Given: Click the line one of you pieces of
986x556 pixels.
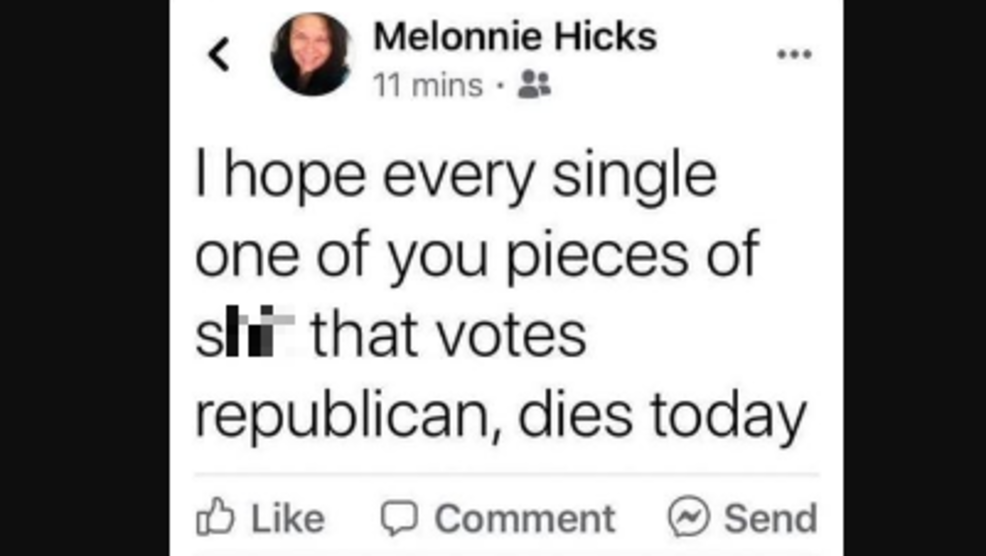Looking at the screenshot, I should point(476,257).
